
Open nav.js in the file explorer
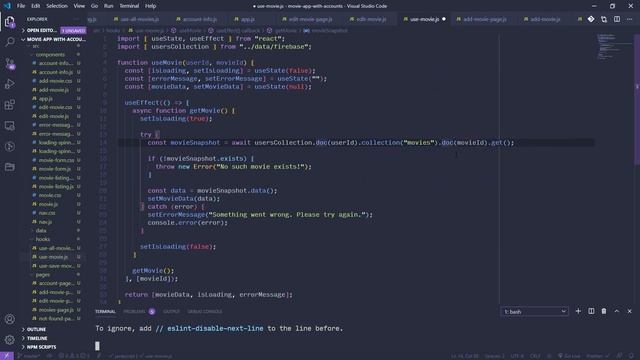[45, 222]
